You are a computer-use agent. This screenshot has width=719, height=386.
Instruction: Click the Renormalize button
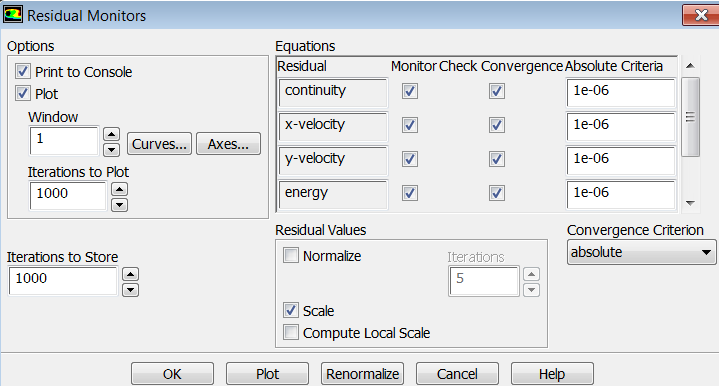[x=362, y=374]
